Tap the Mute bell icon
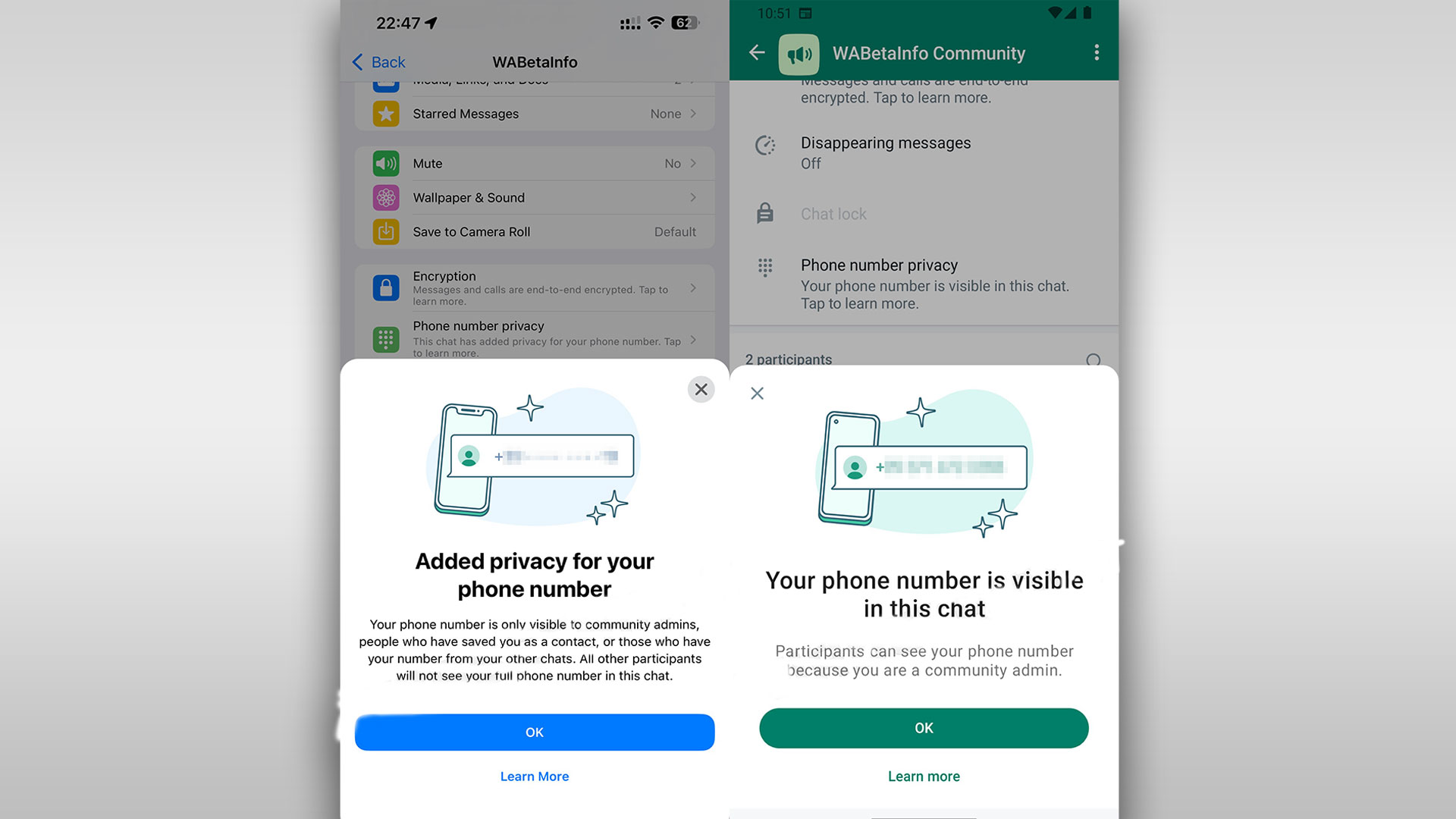1456x819 pixels. 386,163
